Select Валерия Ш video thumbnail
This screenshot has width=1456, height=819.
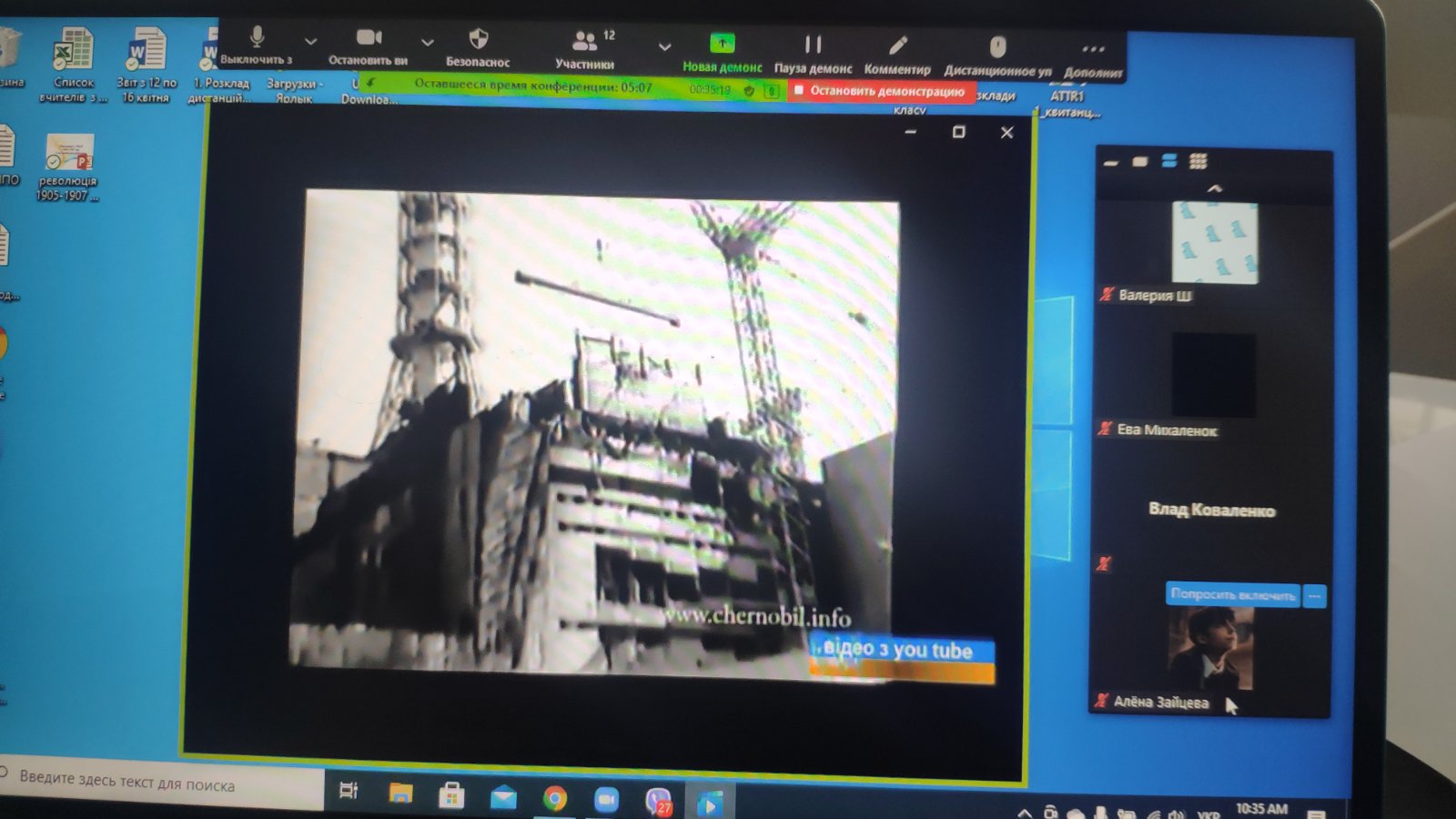1214,243
